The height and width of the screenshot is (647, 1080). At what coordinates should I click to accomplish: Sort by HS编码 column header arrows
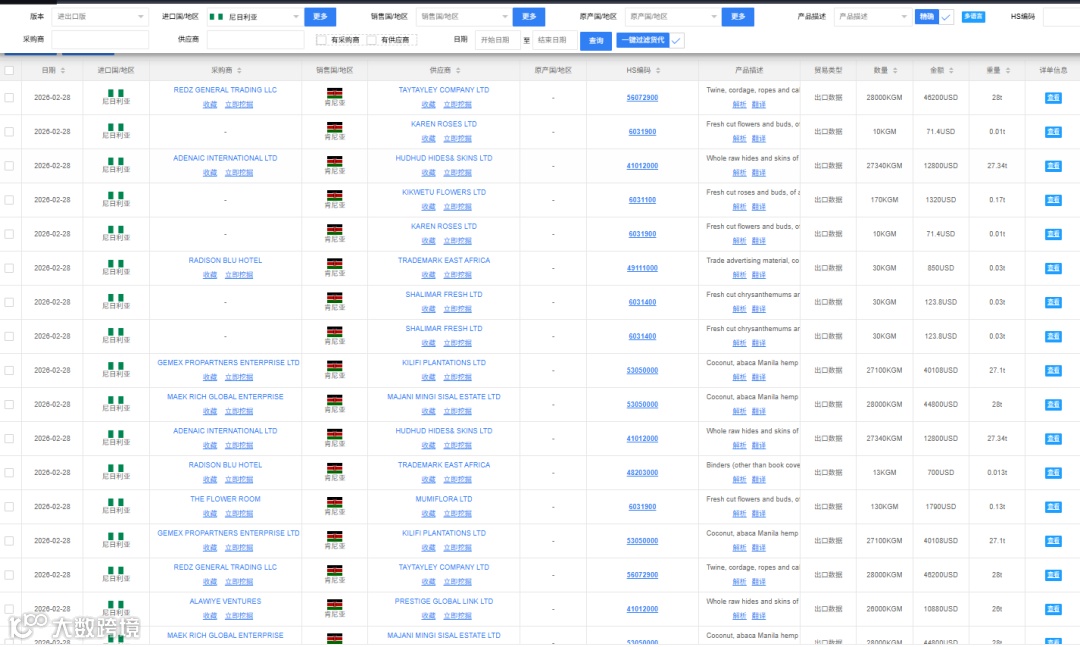point(658,70)
